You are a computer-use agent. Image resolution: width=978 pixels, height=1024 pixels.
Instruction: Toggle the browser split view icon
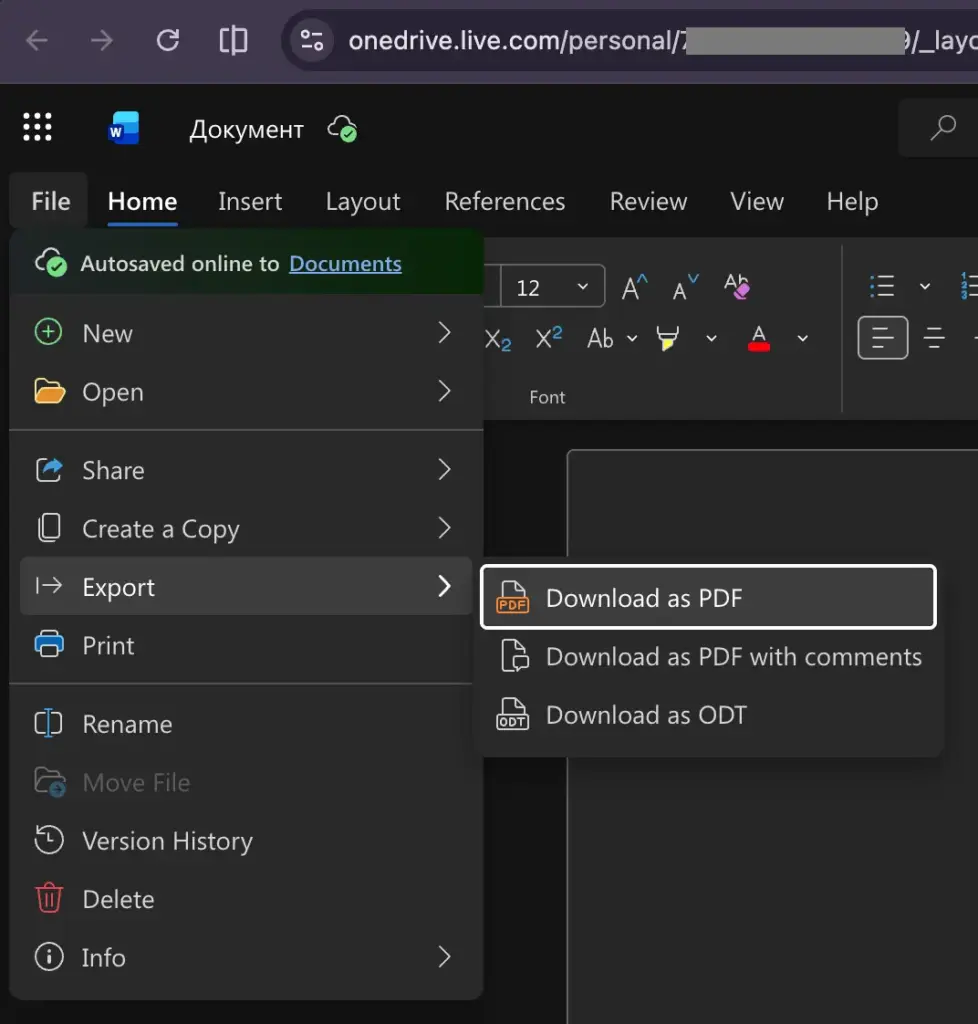(233, 40)
